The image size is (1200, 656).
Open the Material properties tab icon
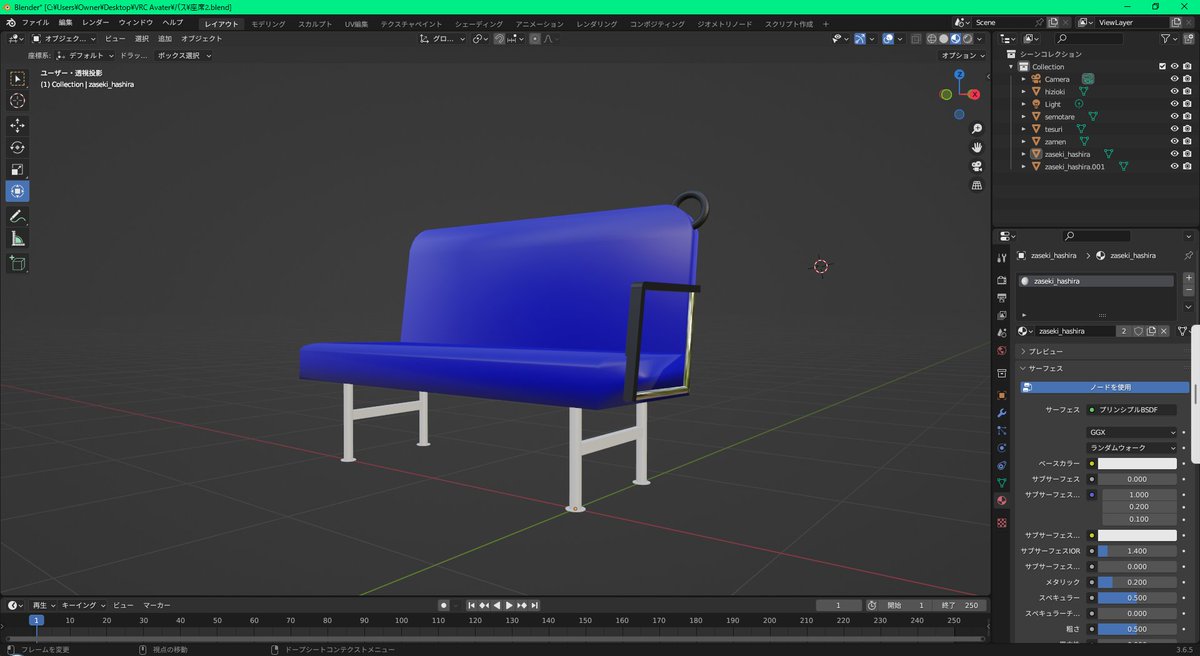1002,500
